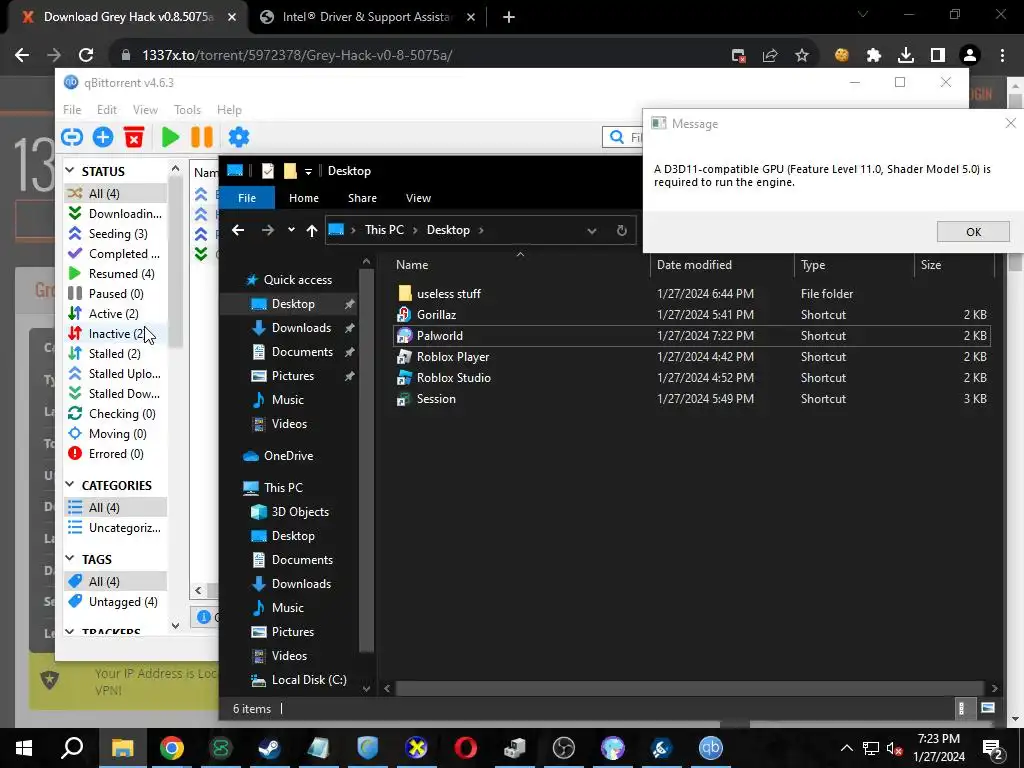Viewport: 1024px width, 768px height.
Task: Collapse the TAGS section in qBittorrent
Action: 70,558
